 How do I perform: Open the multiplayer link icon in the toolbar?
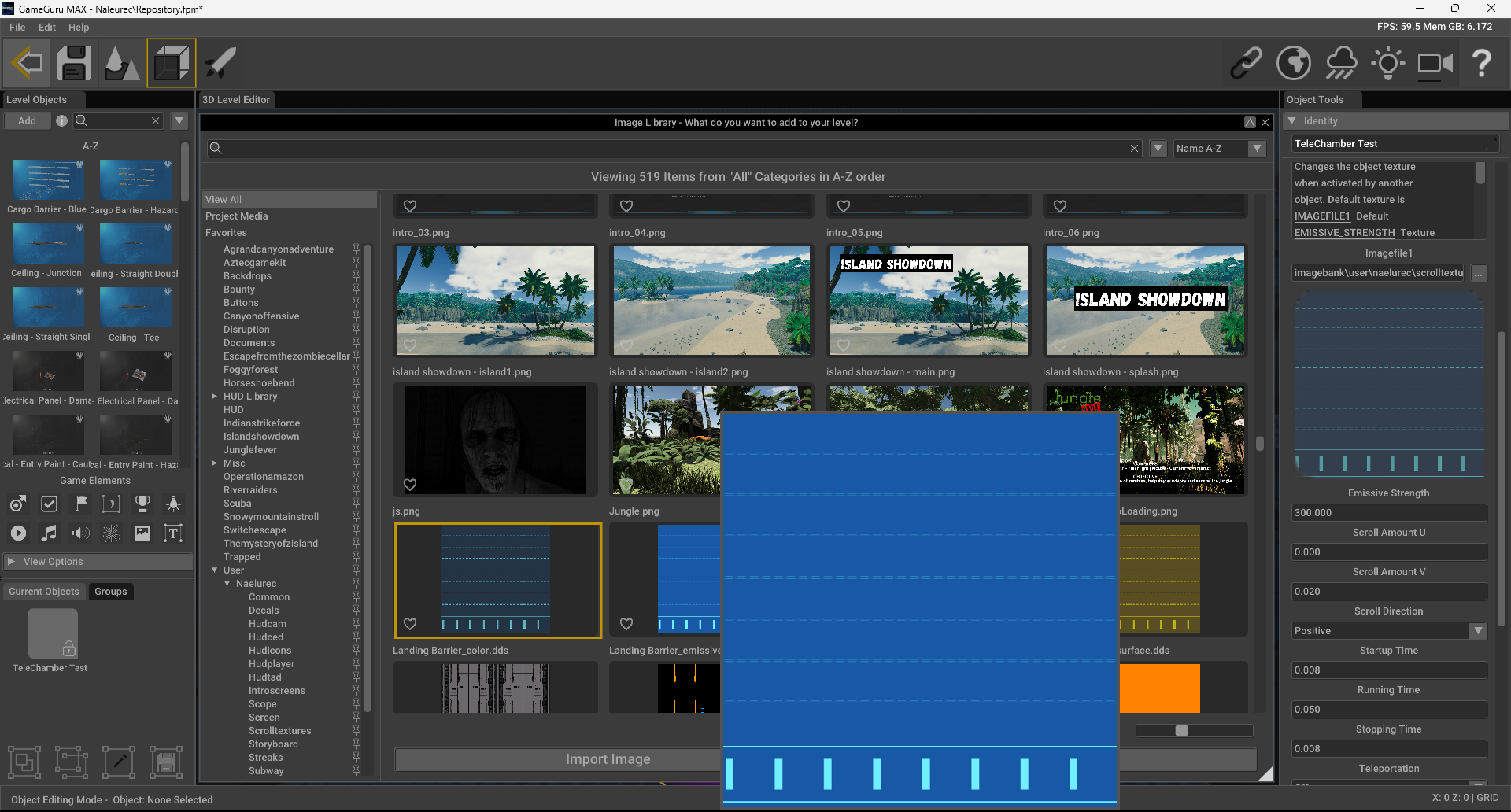(x=1246, y=63)
